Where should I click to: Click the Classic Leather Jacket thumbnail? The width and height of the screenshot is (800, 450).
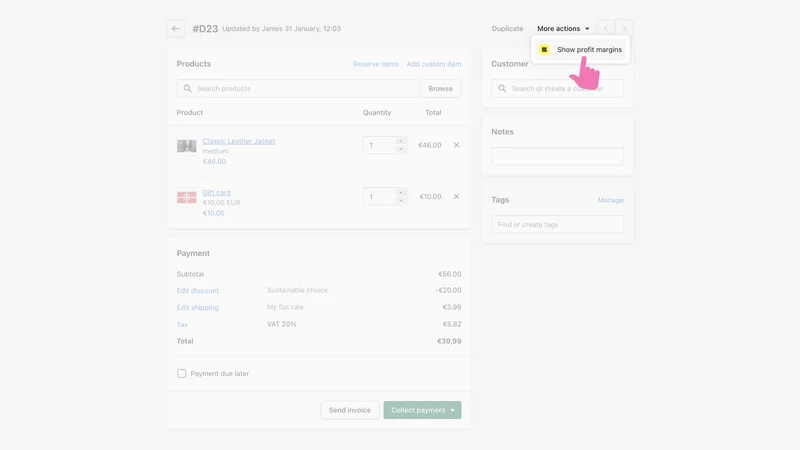click(x=186, y=146)
